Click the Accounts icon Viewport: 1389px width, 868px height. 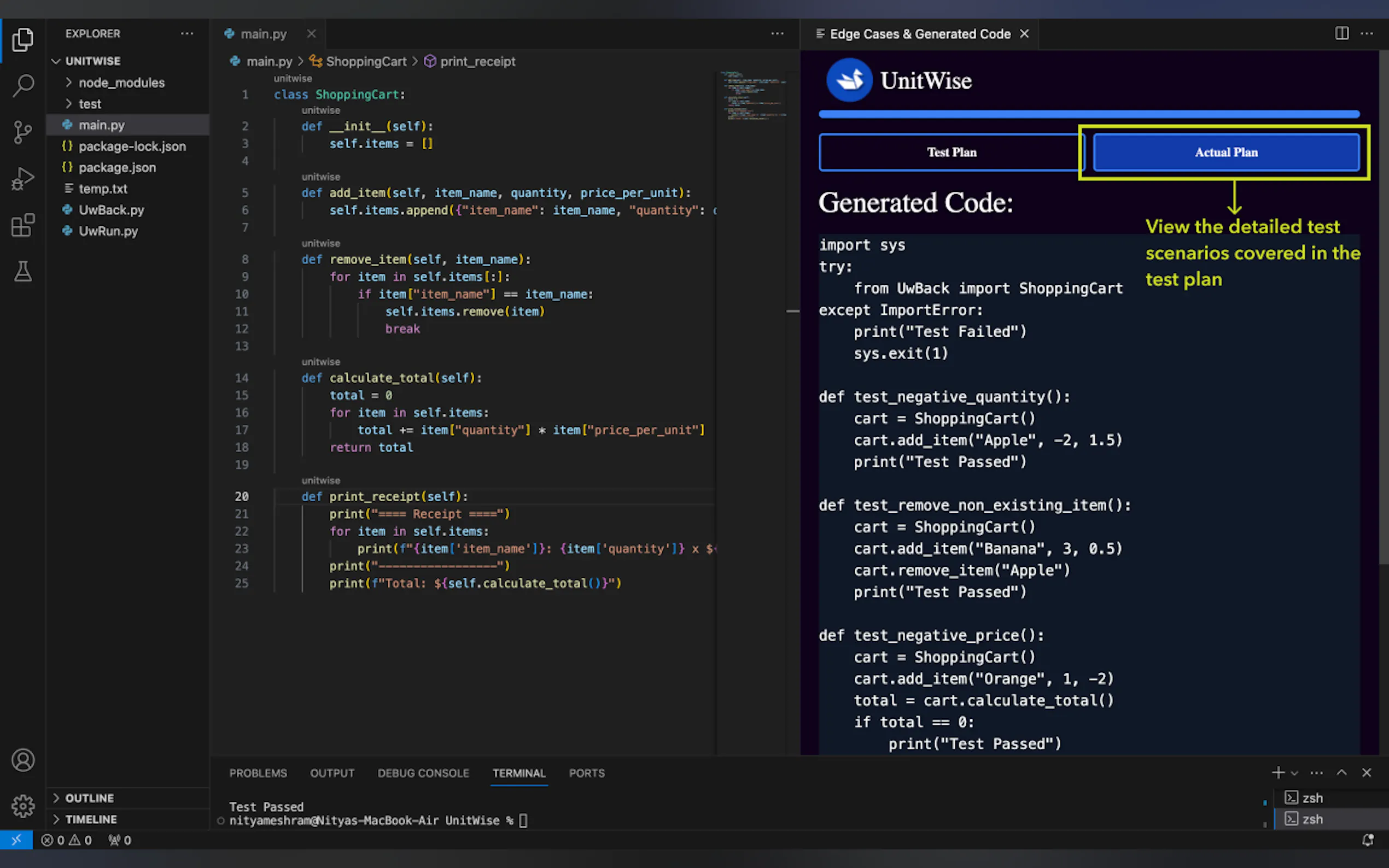23,760
